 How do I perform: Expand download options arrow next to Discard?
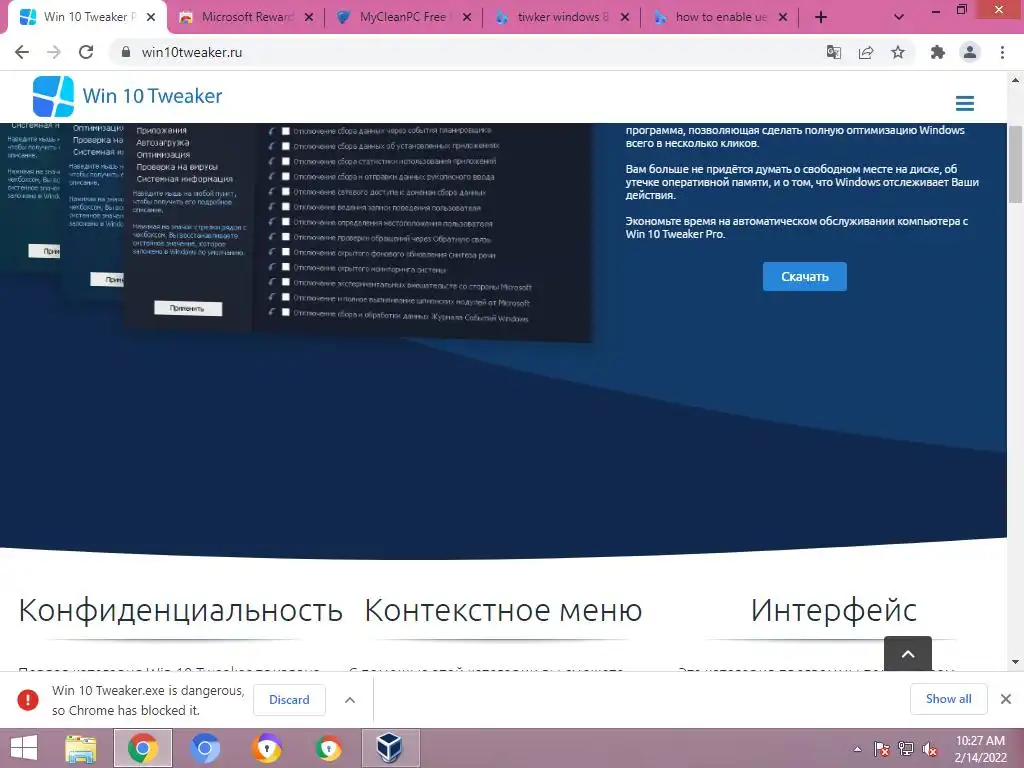coord(350,699)
